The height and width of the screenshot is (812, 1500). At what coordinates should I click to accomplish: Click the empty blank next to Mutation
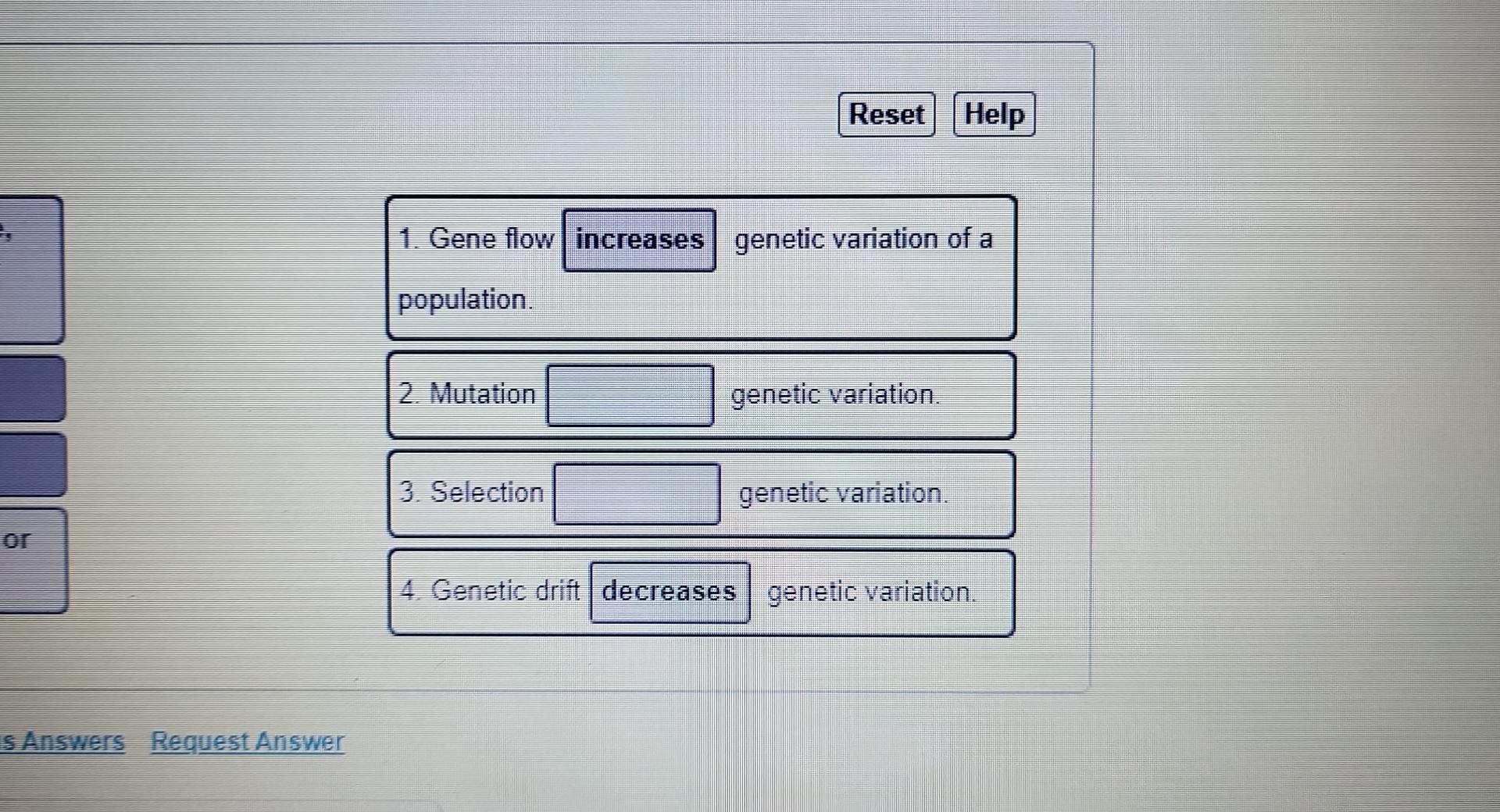click(x=629, y=394)
